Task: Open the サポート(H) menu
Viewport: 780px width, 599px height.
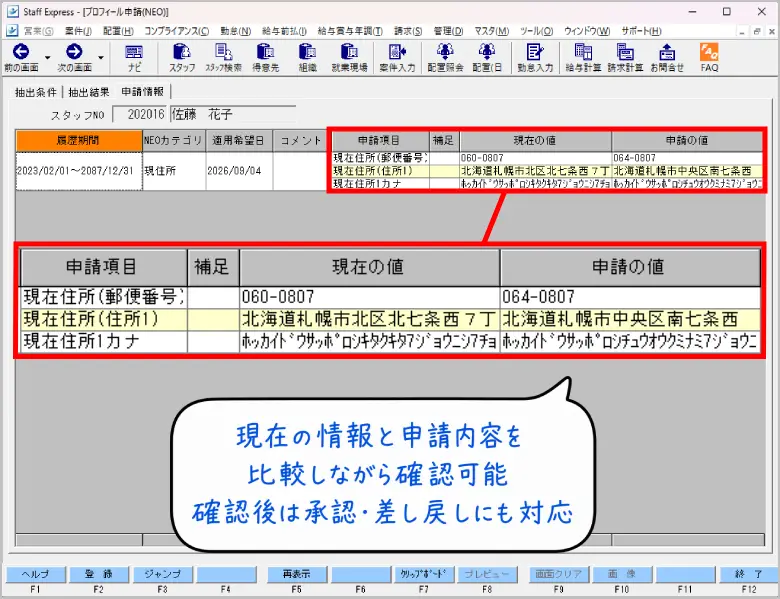Action: (x=641, y=31)
